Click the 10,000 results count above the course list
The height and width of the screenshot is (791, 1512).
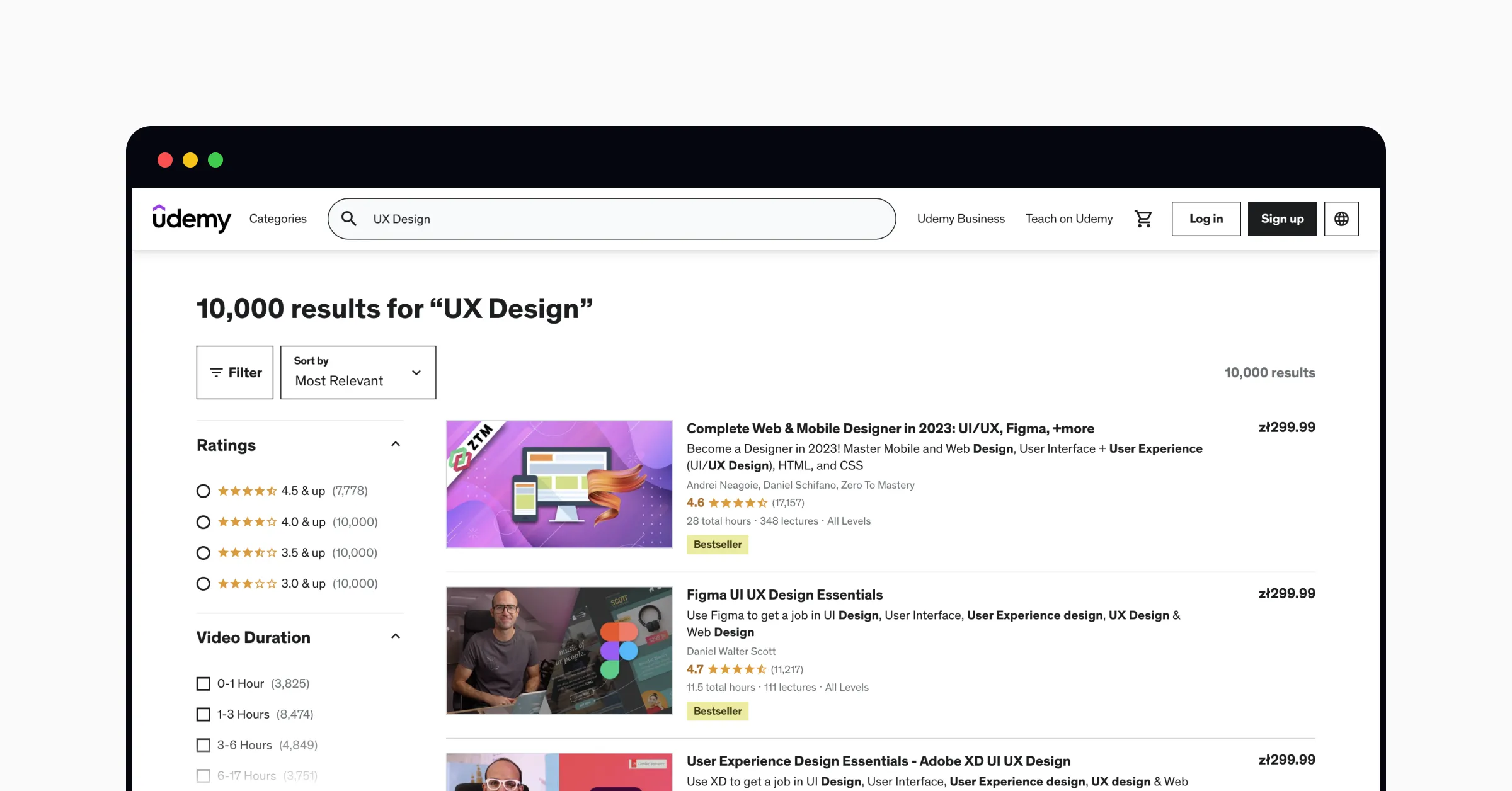pyautogui.click(x=1269, y=372)
